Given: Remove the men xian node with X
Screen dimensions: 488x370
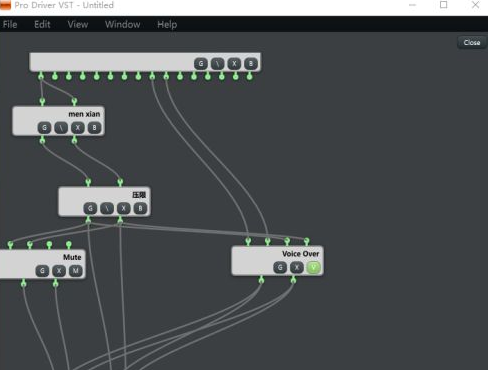Looking at the screenshot, I should pos(78,128).
